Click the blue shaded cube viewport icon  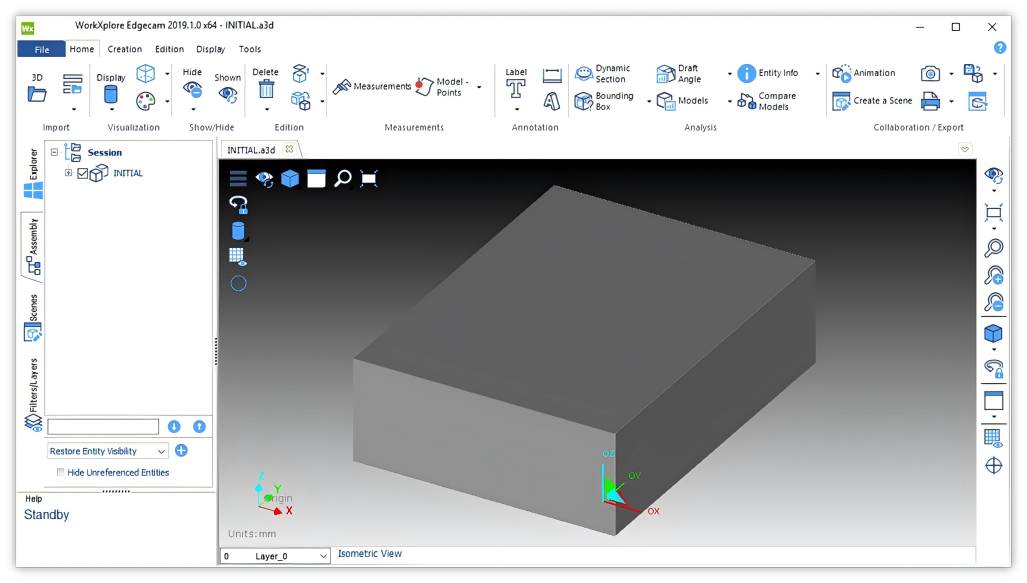(x=290, y=178)
